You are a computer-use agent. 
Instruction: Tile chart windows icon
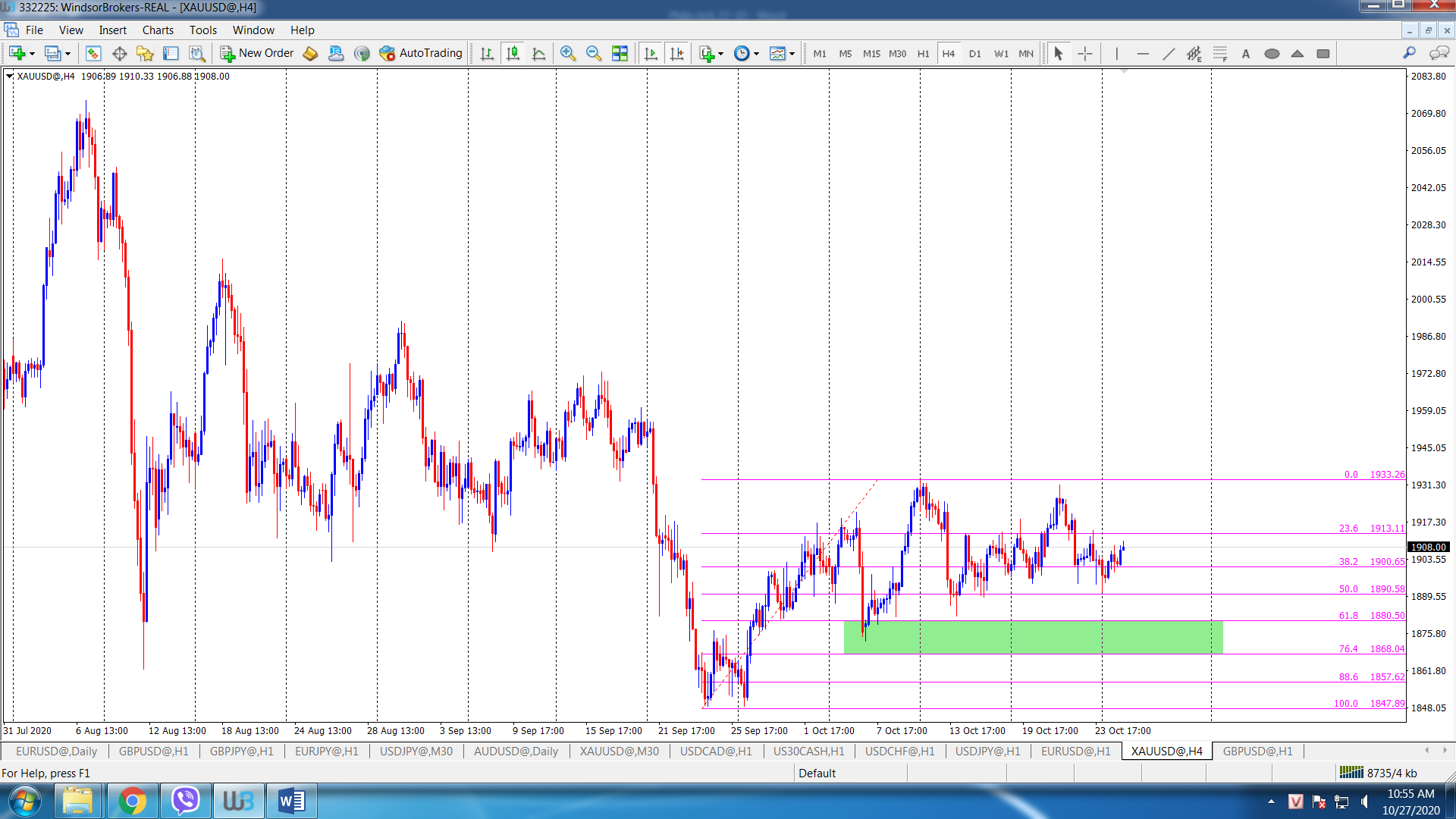point(620,53)
